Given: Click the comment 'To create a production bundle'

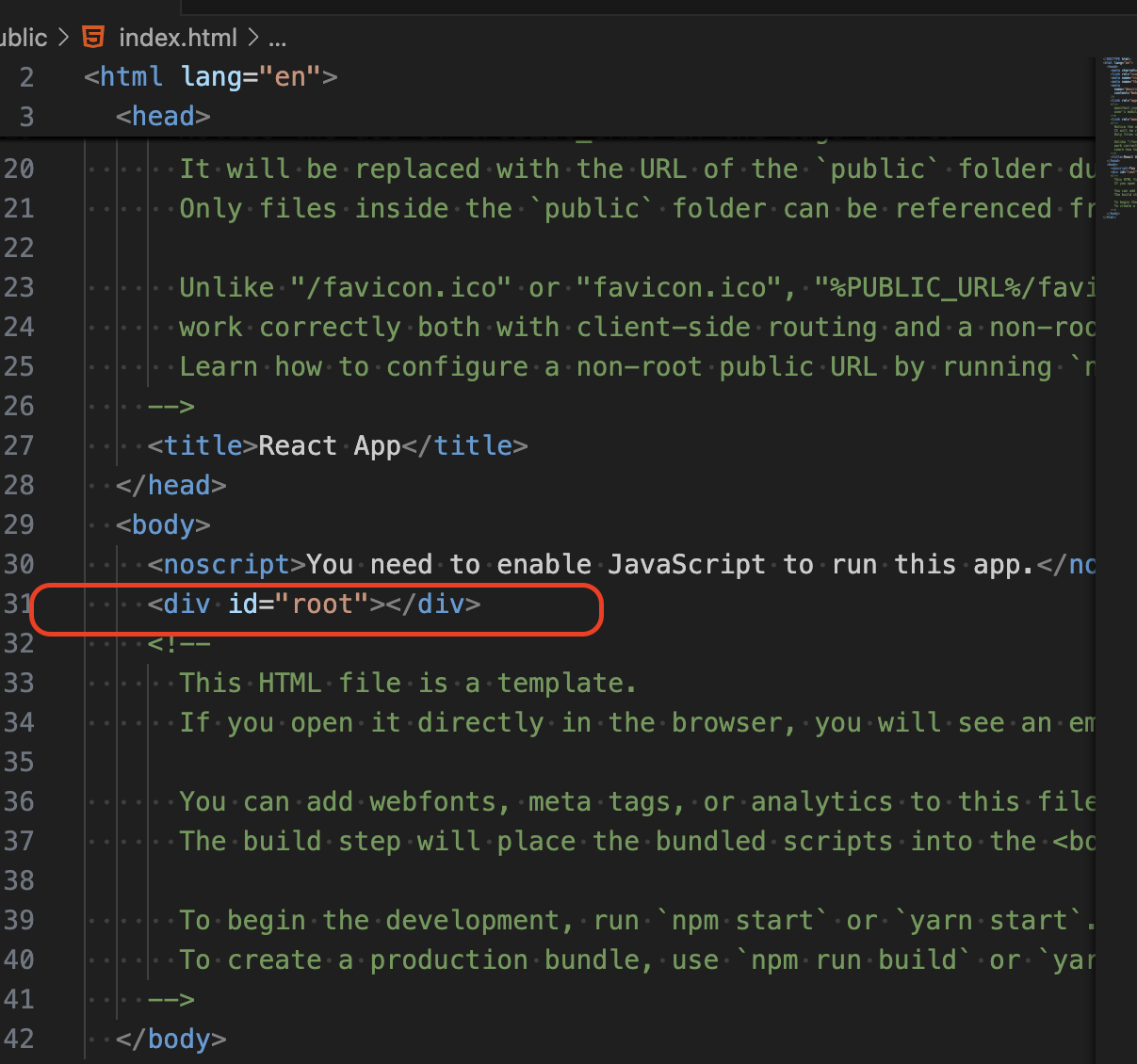Looking at the screenshot, I should [637, 959].
